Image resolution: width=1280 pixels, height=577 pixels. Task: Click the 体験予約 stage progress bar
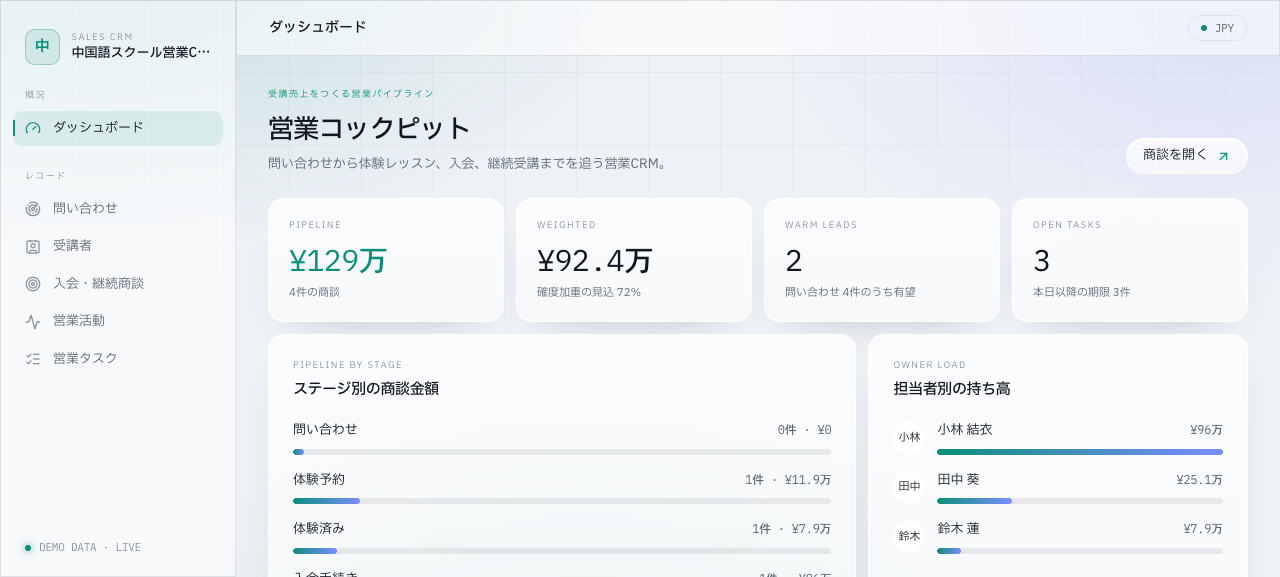(x=562, y=500)
